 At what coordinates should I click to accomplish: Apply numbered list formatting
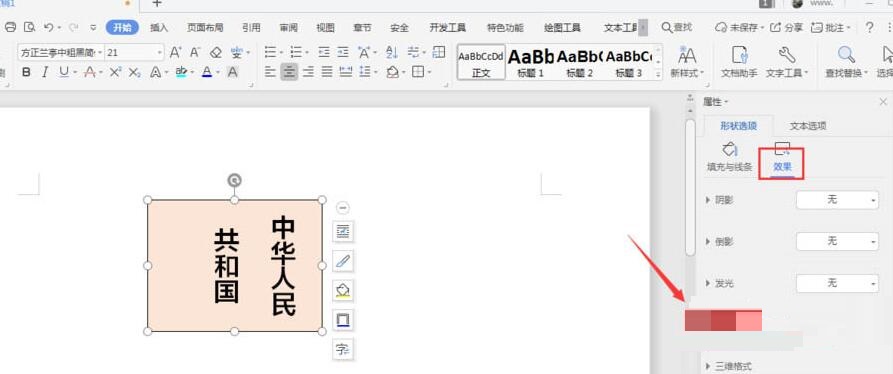click(x=296, y=53)
